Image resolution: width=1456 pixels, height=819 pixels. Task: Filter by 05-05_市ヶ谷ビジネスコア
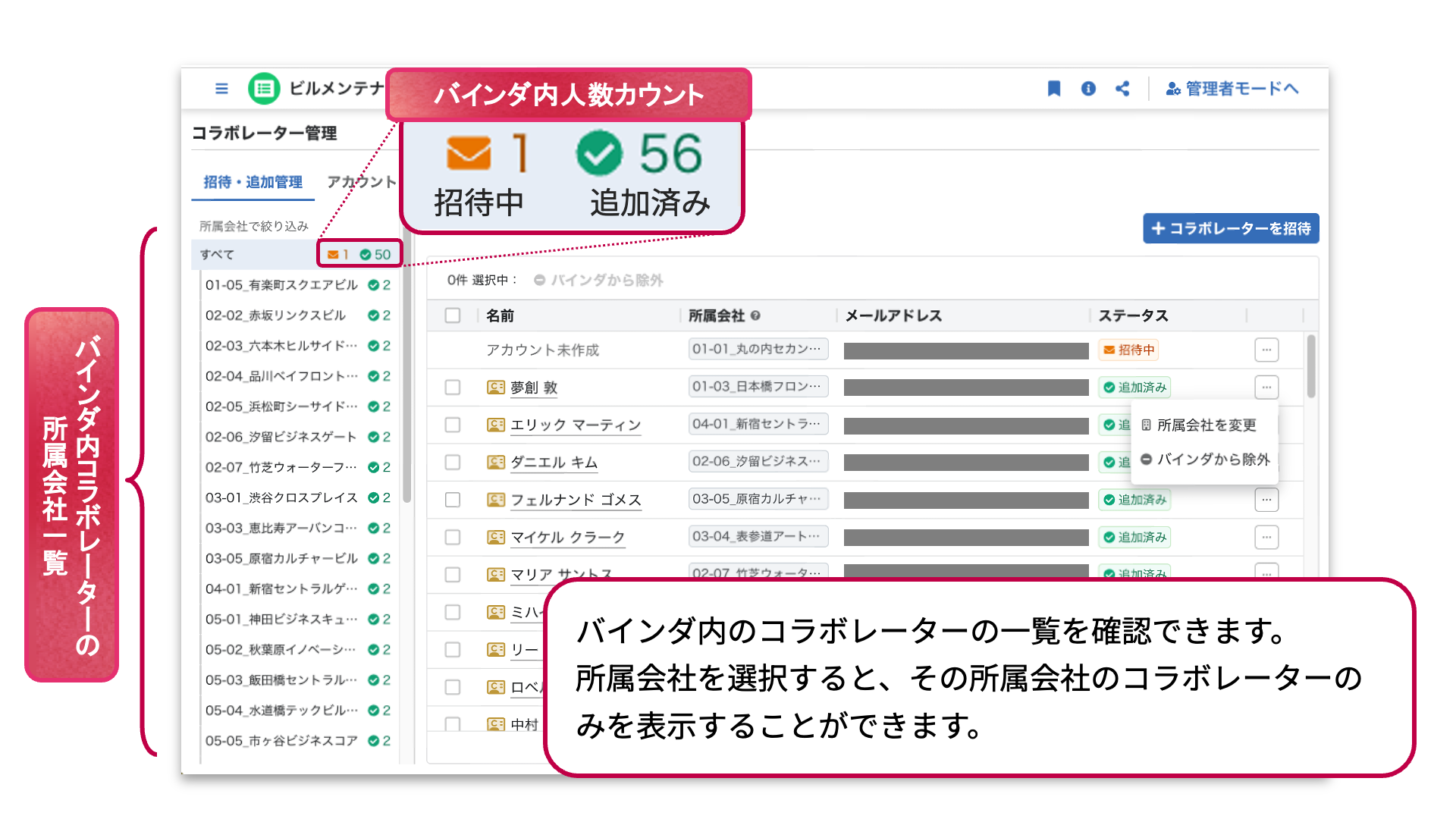pos(298,741)
